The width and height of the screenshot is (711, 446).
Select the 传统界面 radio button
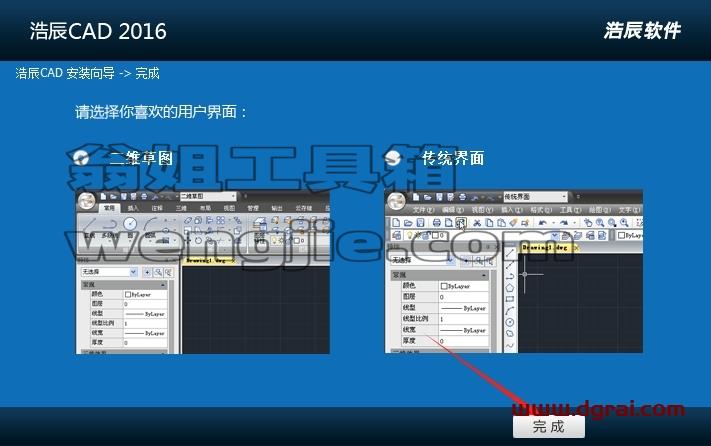(x=393, y=158)
